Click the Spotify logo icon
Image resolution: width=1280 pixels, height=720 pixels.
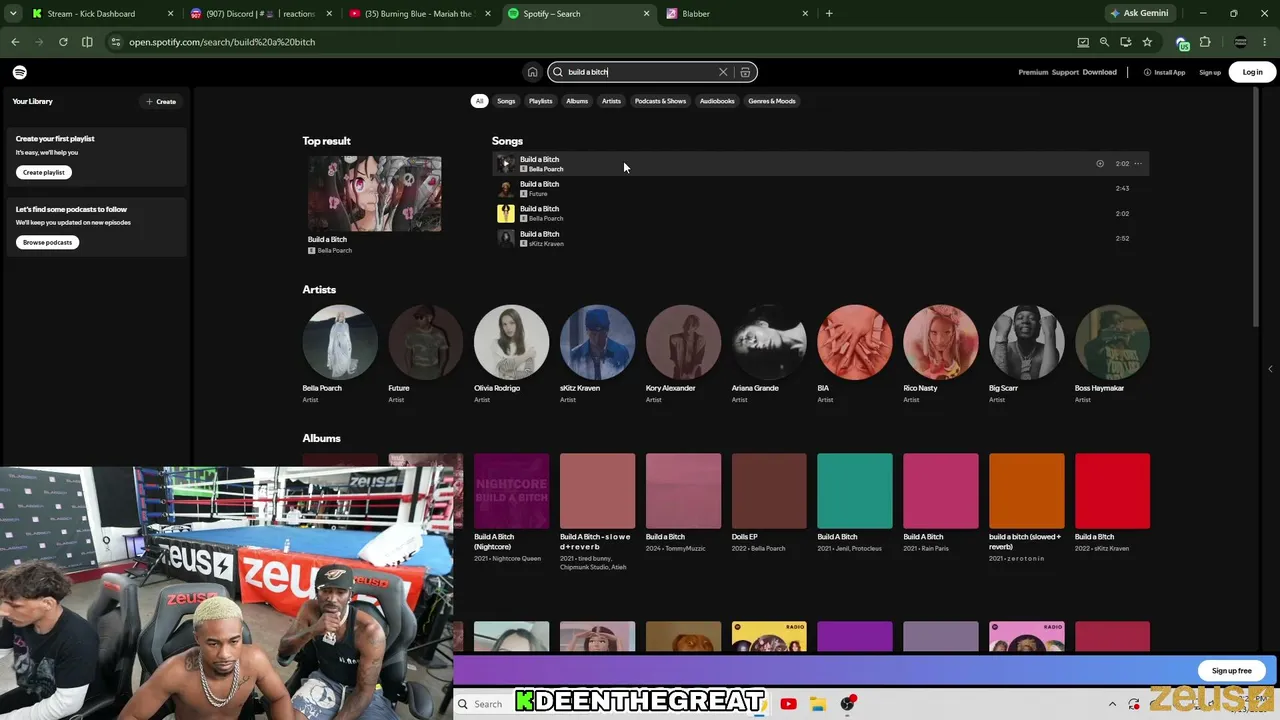click(x=20, y=72)
